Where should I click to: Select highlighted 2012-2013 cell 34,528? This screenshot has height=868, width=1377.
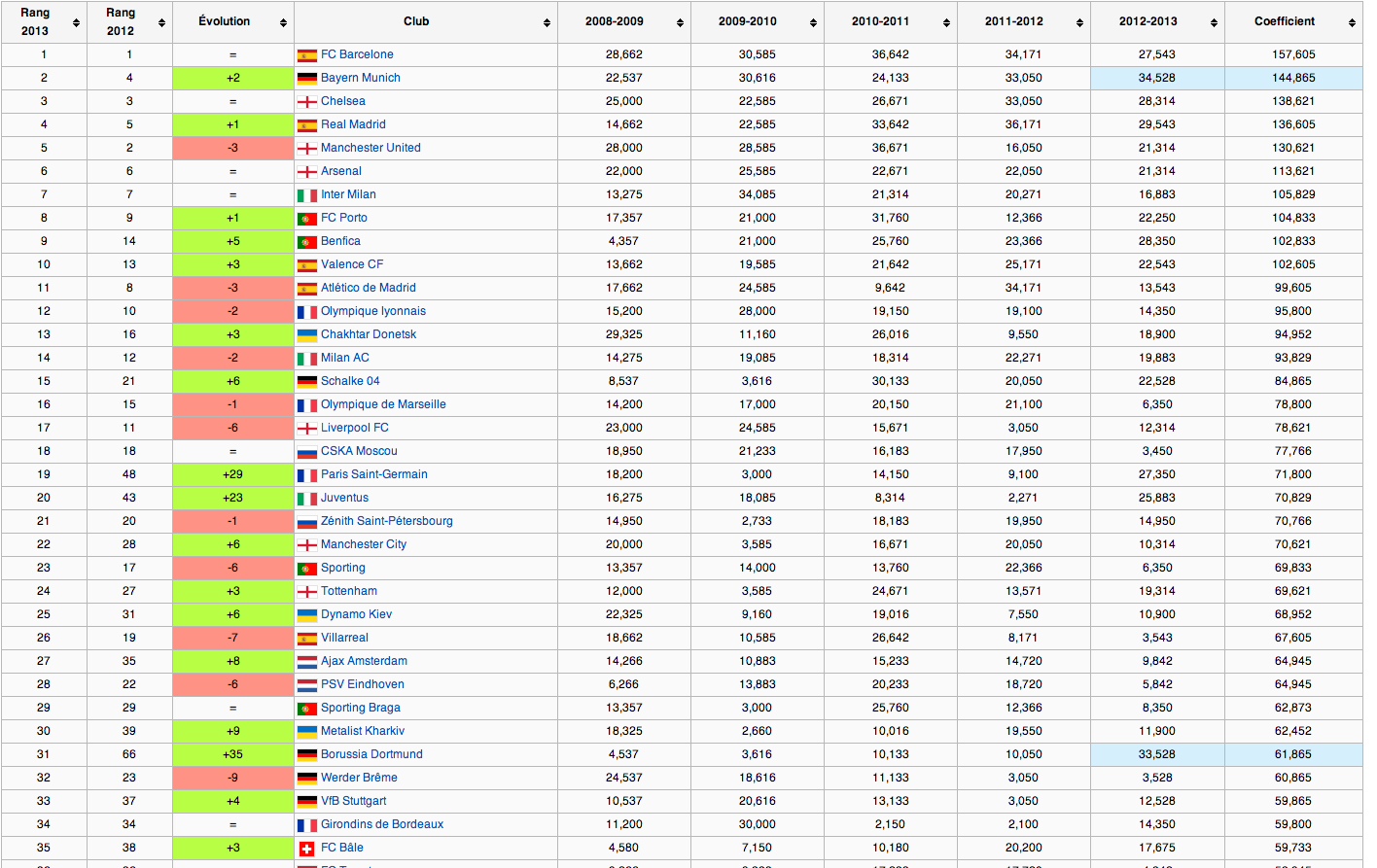[x=1157, y=78]
